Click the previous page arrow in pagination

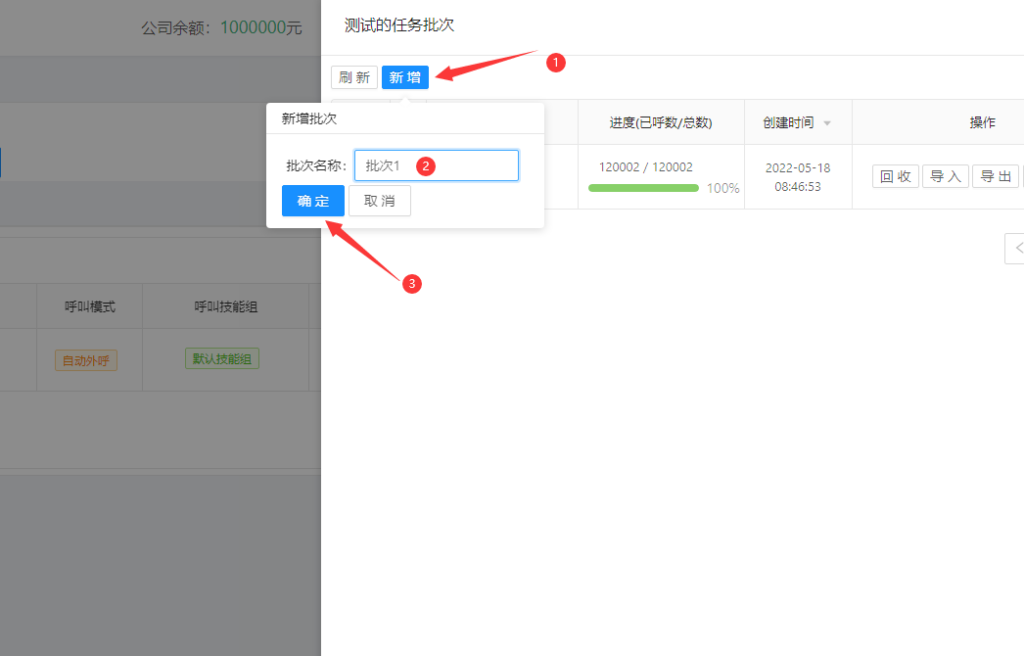[1015, 248]
